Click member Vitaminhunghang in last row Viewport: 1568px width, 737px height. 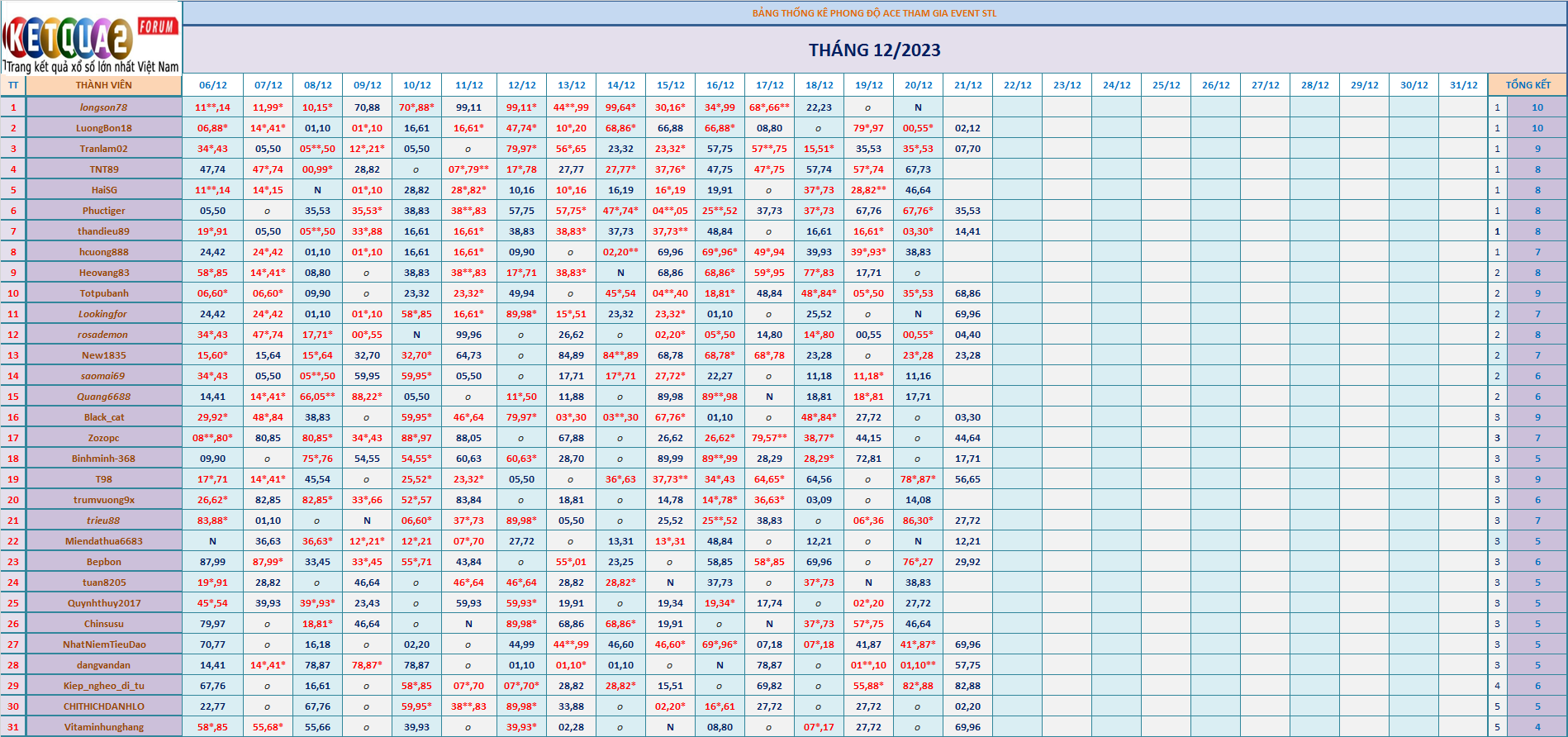click(x=104, y=727)
